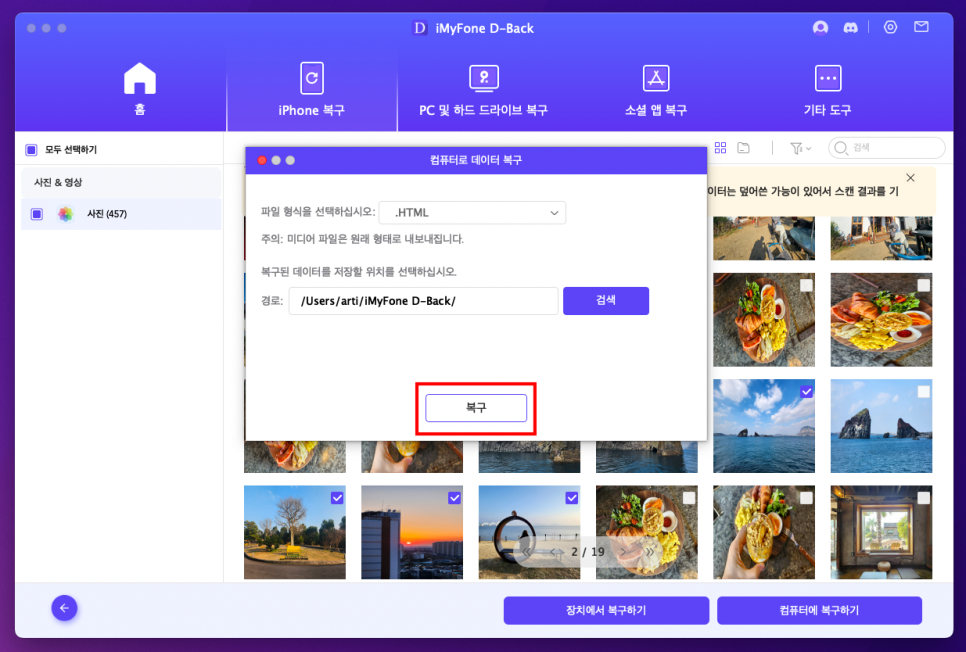
Task: Open the window interior photo thumbnail
Action: [x=881, y=532]
